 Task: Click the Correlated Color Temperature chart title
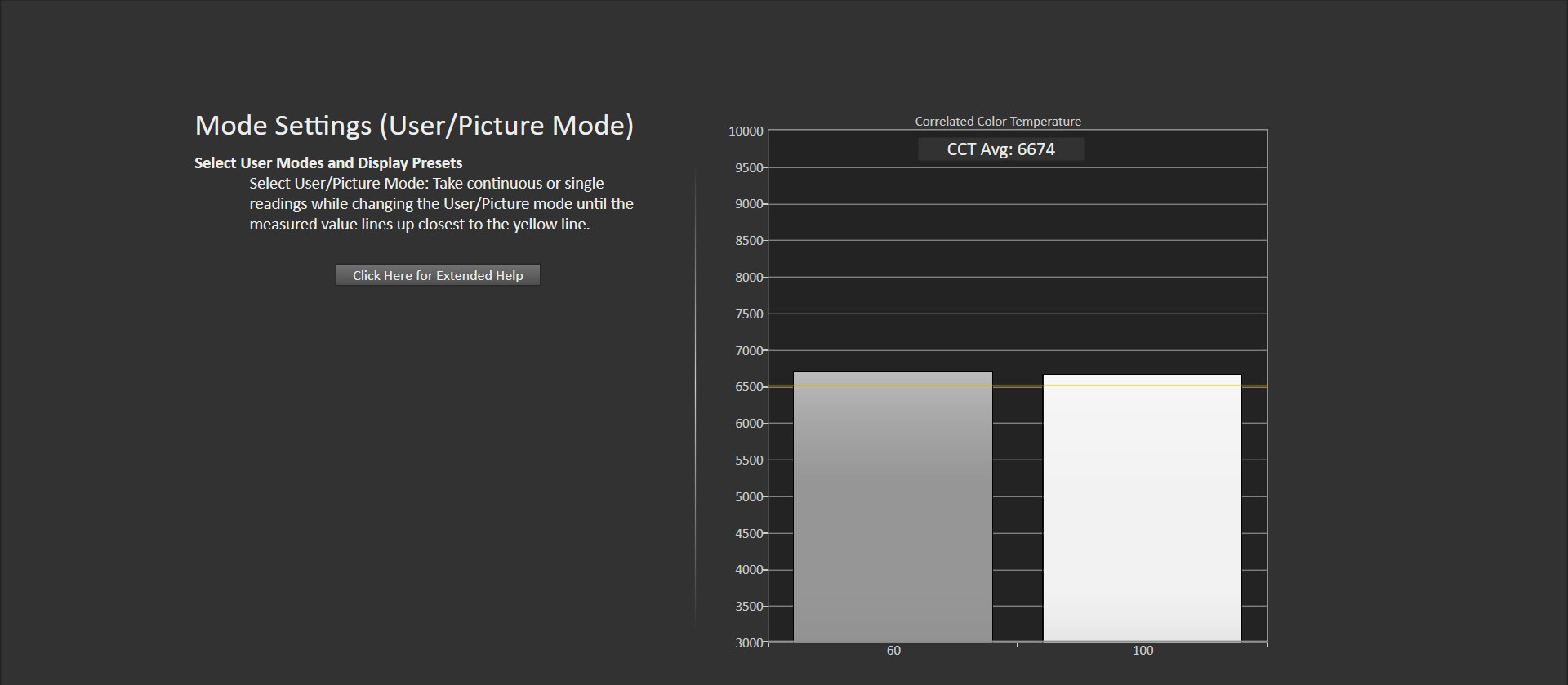(x=997, y=122)
